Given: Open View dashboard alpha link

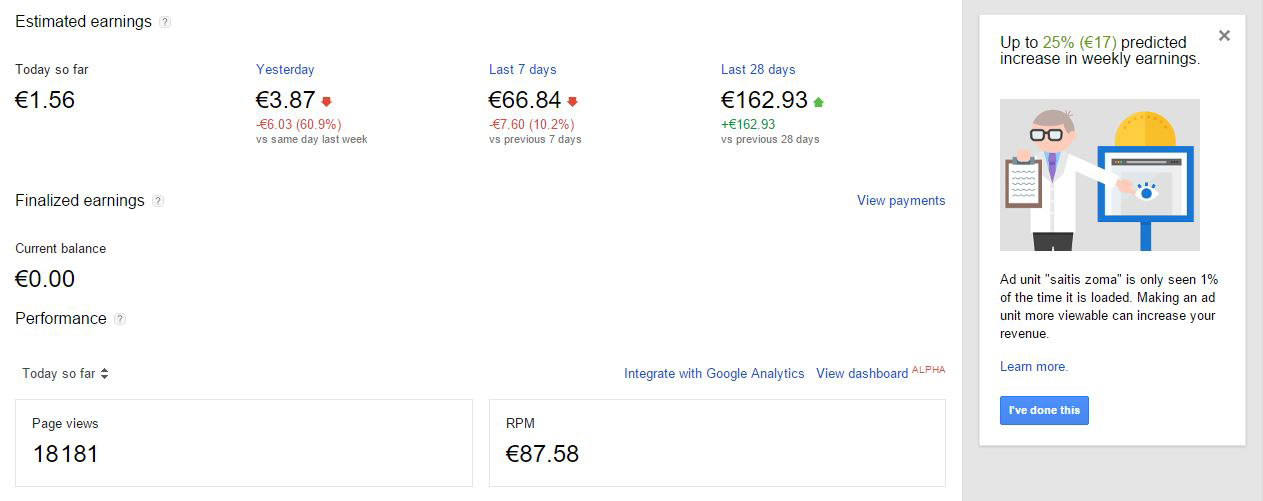Looking at the screenshot, I should (x=862, y=373).
